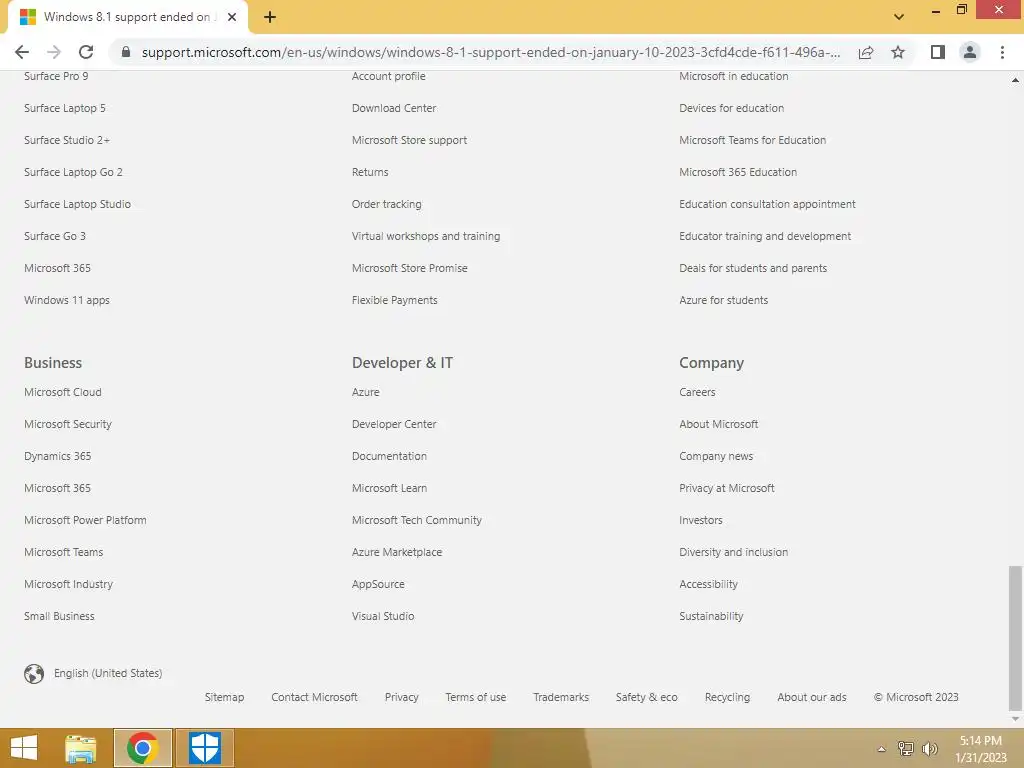1024x768 pixels.
Task: Open Safety & eco footer link
Action: [x=647, y=697]
